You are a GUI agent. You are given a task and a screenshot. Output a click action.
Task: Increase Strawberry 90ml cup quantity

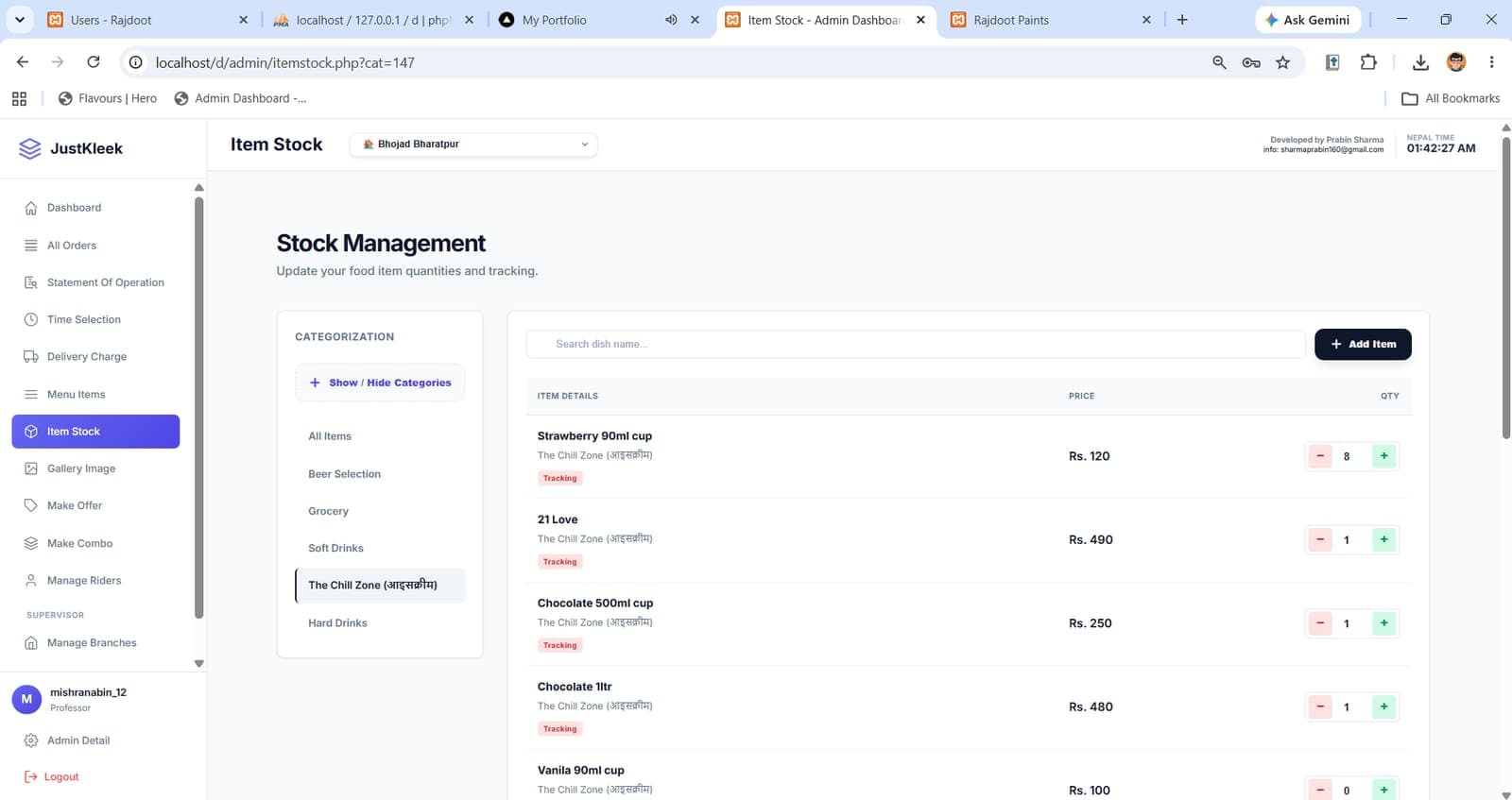click(x=1383, y=456)
